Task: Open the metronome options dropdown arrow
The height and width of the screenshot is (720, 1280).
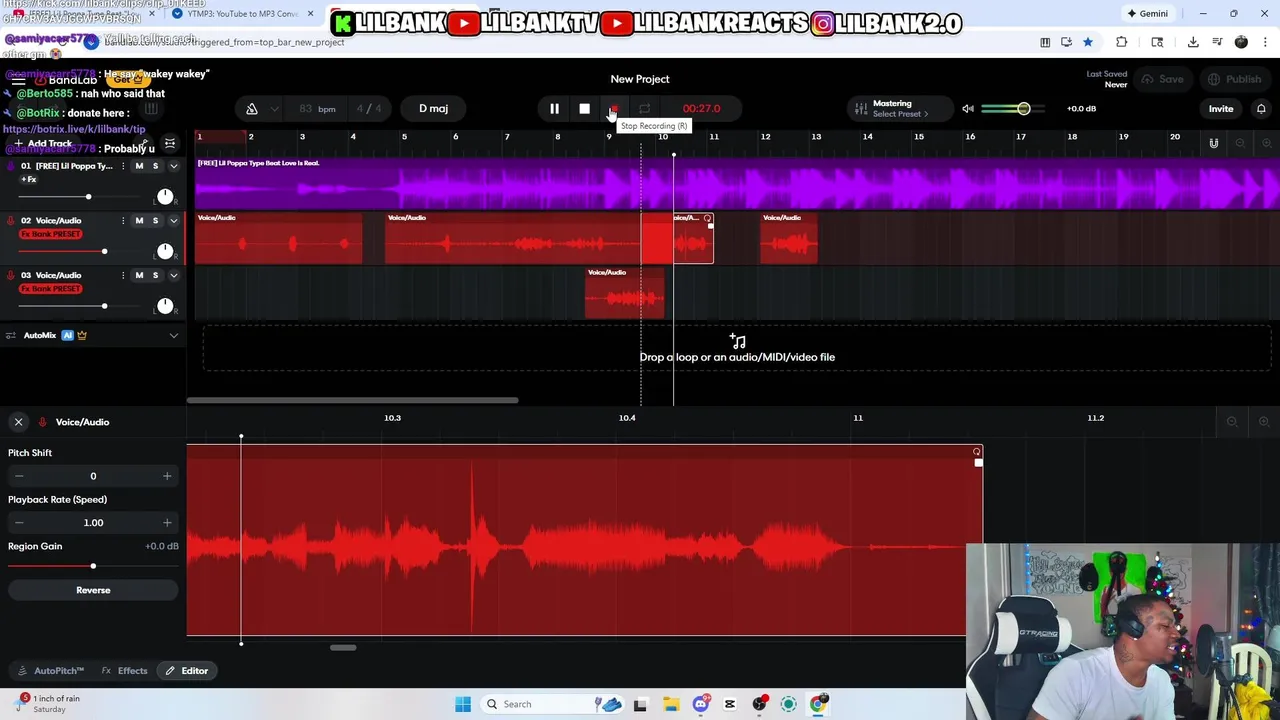Action: pyautogui.click(x=274, y=109)
